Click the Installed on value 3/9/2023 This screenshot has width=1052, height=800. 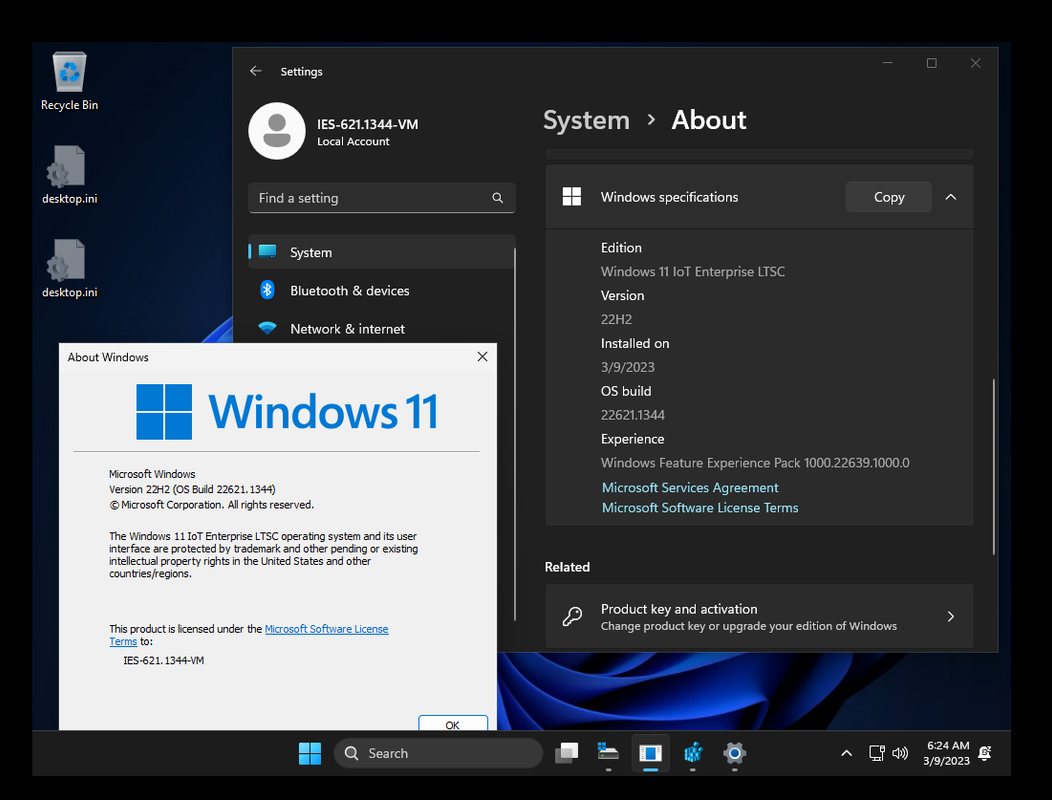tap(627, 367)
